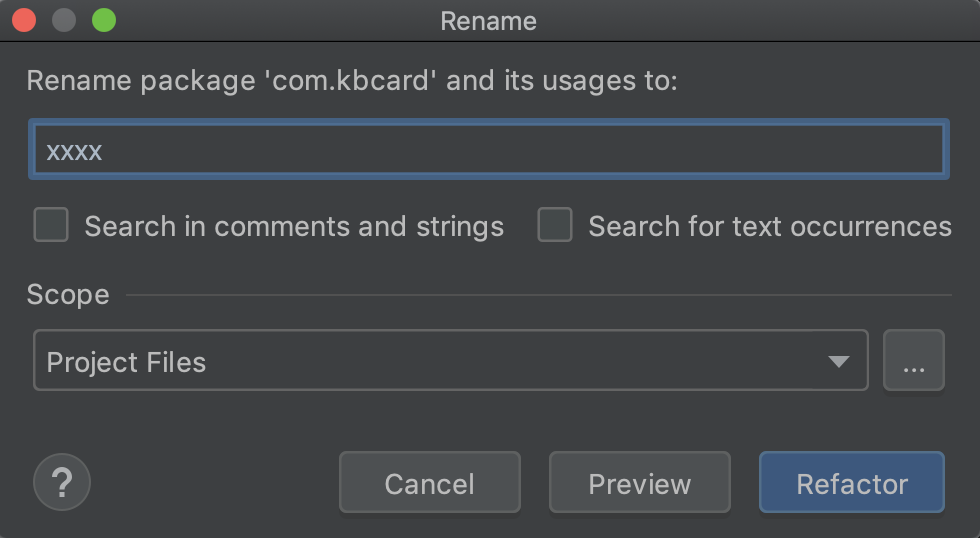Open help with the question mark icon
The height and width of the screenshot is (538, 980).
point(62,482)
